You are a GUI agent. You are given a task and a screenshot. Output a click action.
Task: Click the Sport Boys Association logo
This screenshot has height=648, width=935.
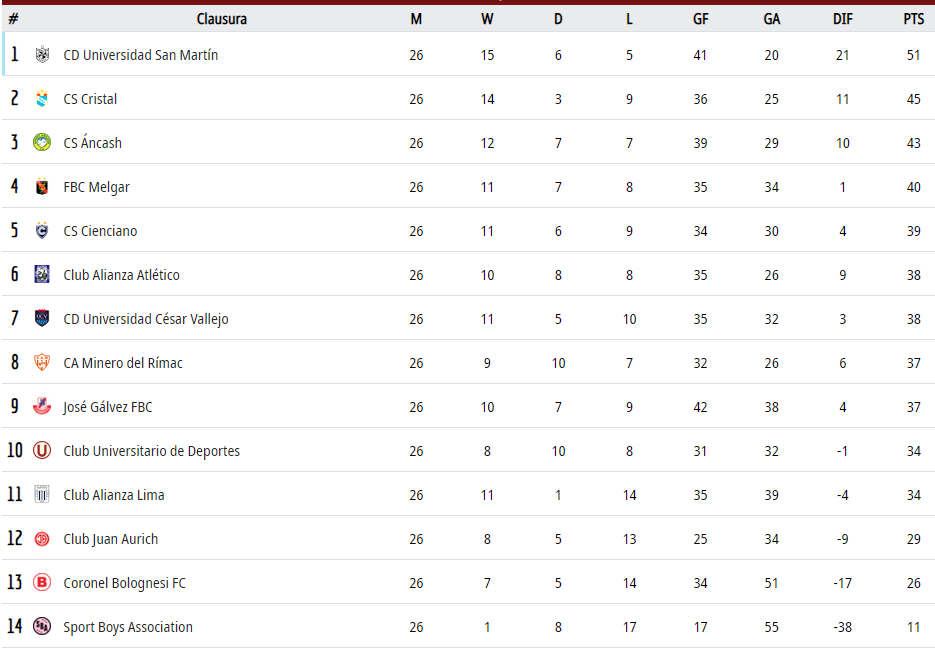pos(42,627)
